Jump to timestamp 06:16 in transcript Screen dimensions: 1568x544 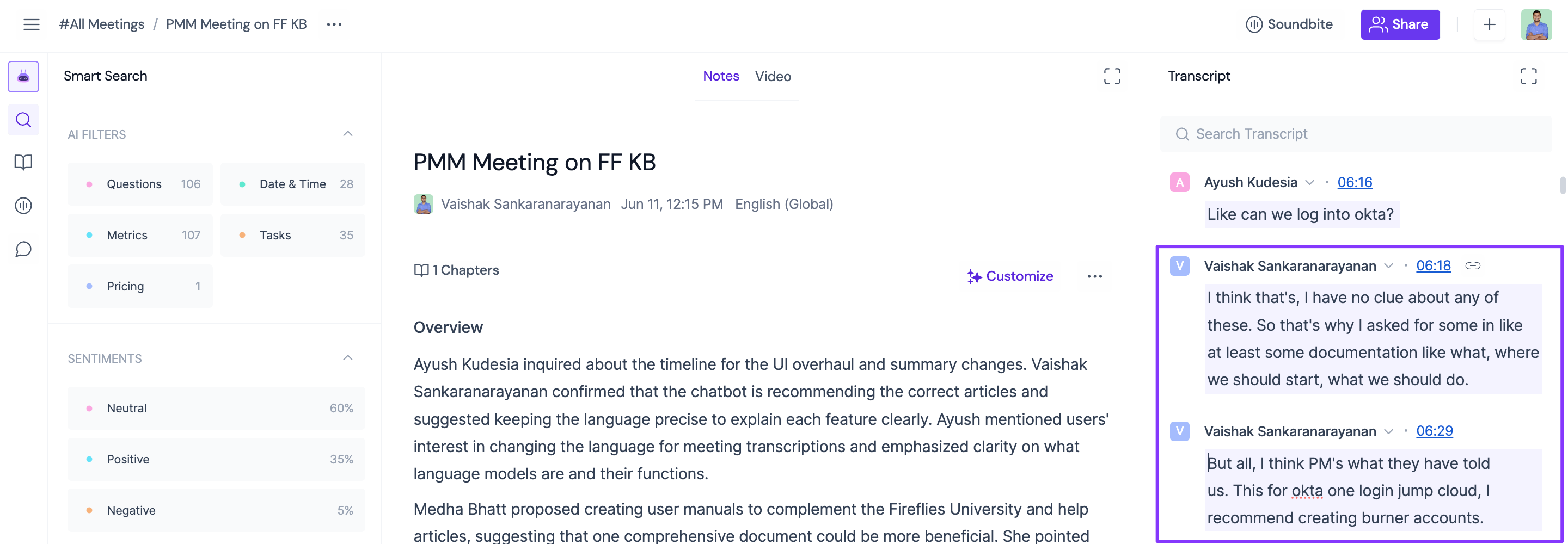tap(1355, 182)
